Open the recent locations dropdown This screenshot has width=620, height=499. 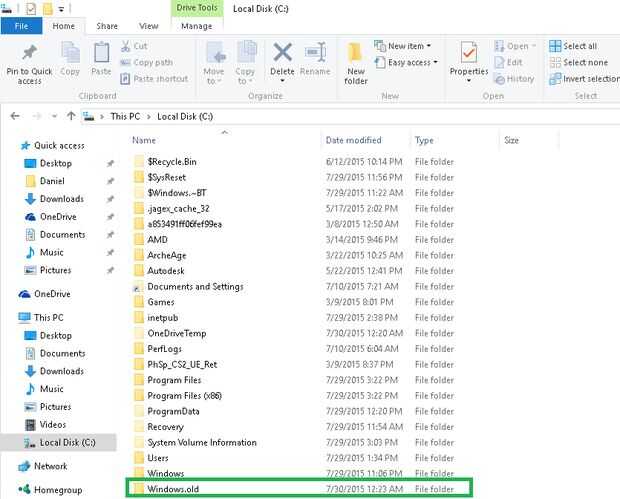54,116
